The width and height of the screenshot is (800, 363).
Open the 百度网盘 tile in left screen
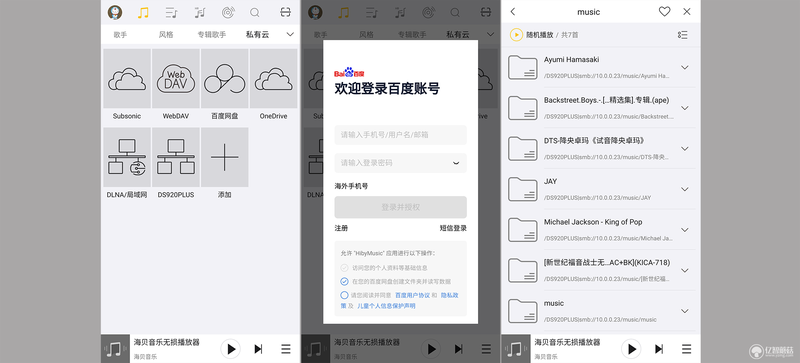pos(224,78)
